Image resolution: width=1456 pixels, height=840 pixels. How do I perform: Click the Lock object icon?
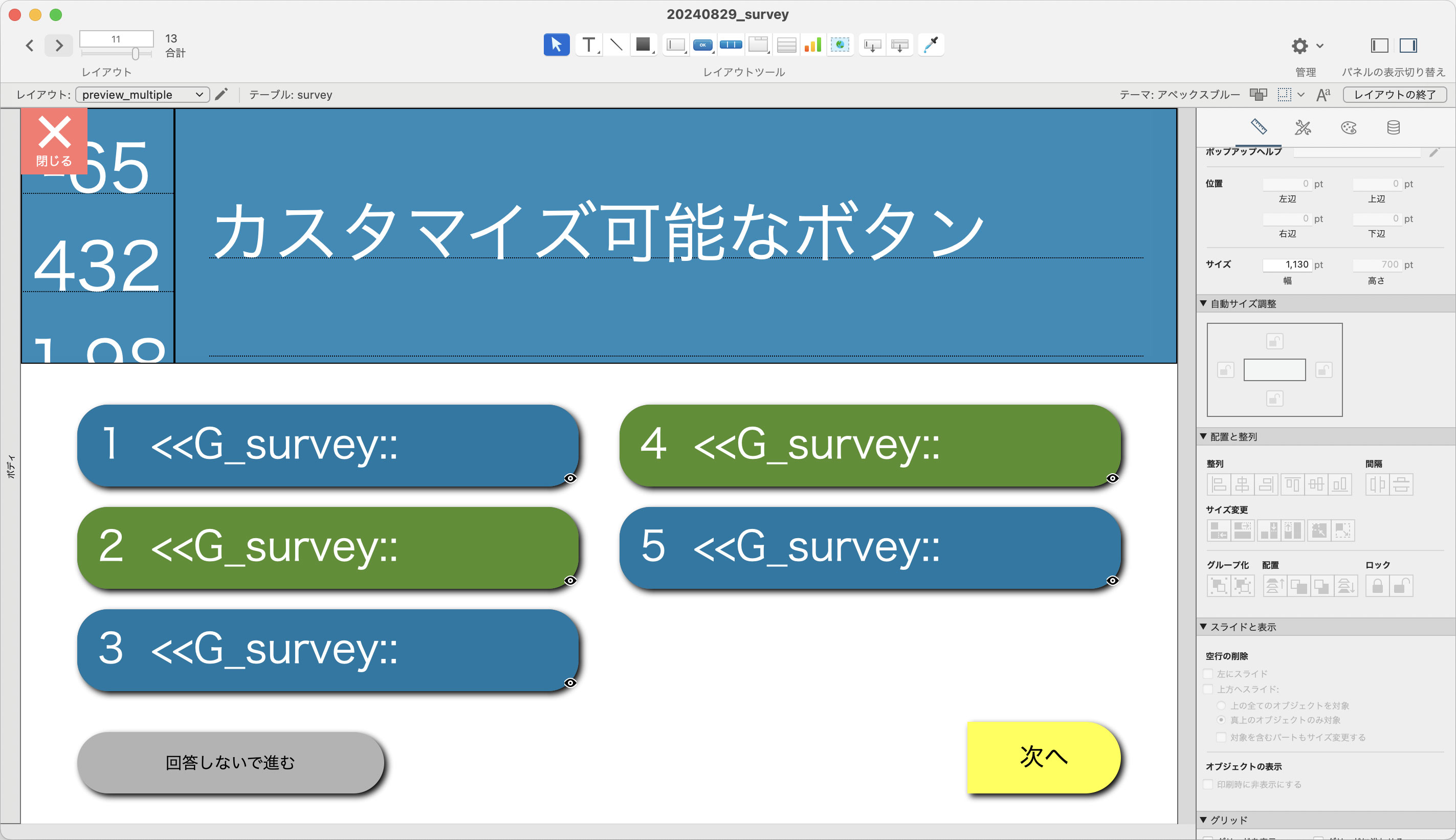(1378, 586)
